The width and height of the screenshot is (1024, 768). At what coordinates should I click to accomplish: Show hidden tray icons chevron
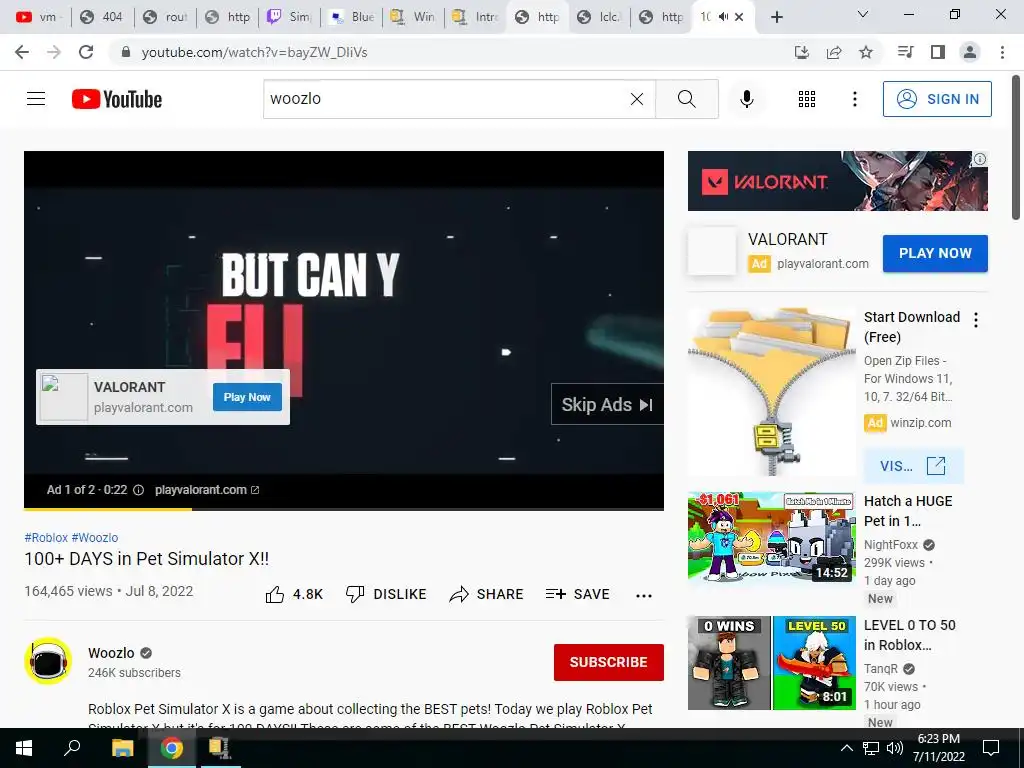click(846, 748)
